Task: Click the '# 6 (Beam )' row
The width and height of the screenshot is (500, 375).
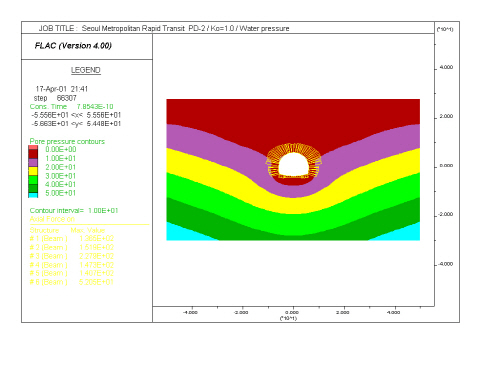Action: click(72, 282)
